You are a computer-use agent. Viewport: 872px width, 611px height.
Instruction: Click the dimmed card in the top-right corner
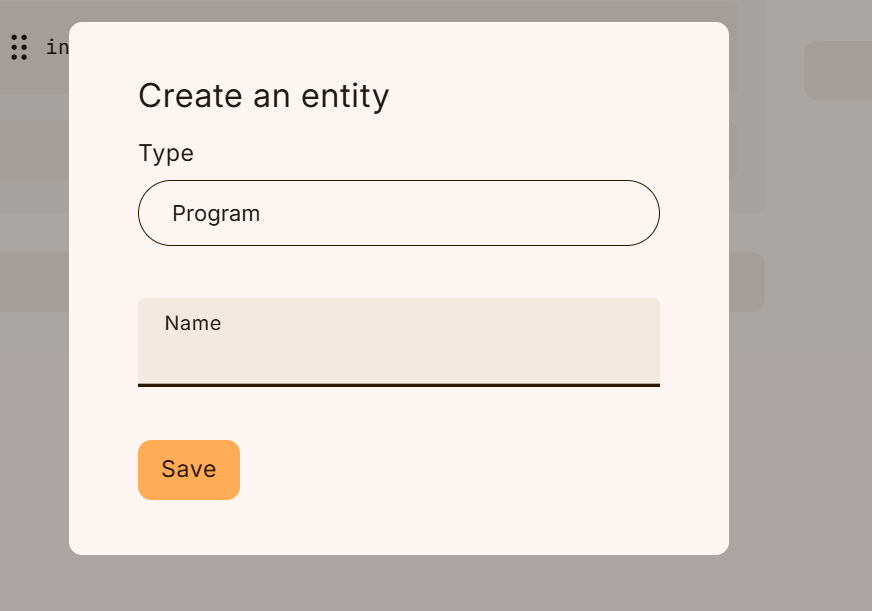838,71
